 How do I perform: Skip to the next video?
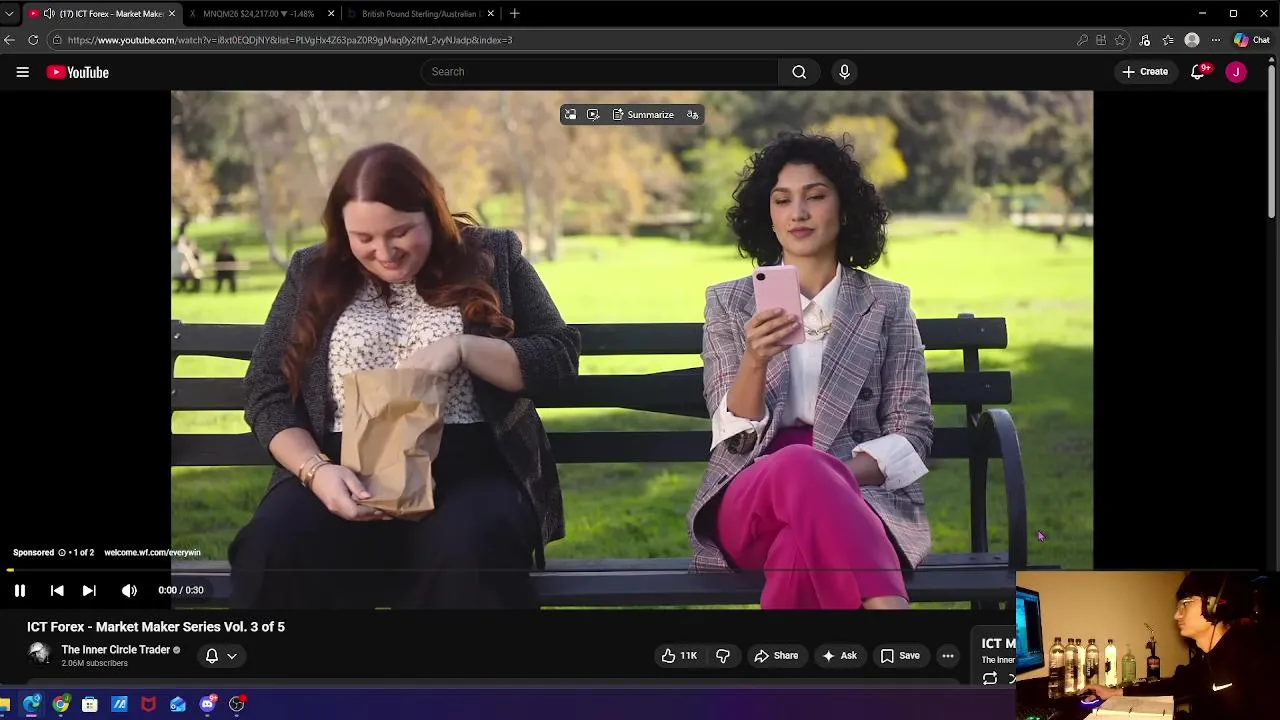coord(89,590)
